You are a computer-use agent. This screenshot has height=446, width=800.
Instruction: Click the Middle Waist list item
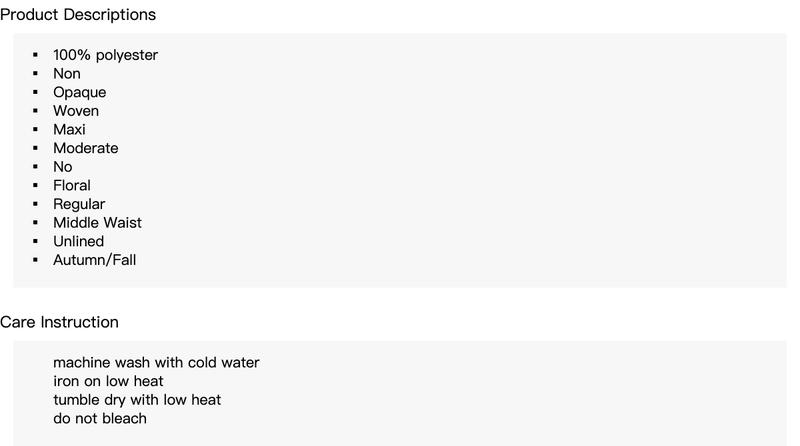97,222
